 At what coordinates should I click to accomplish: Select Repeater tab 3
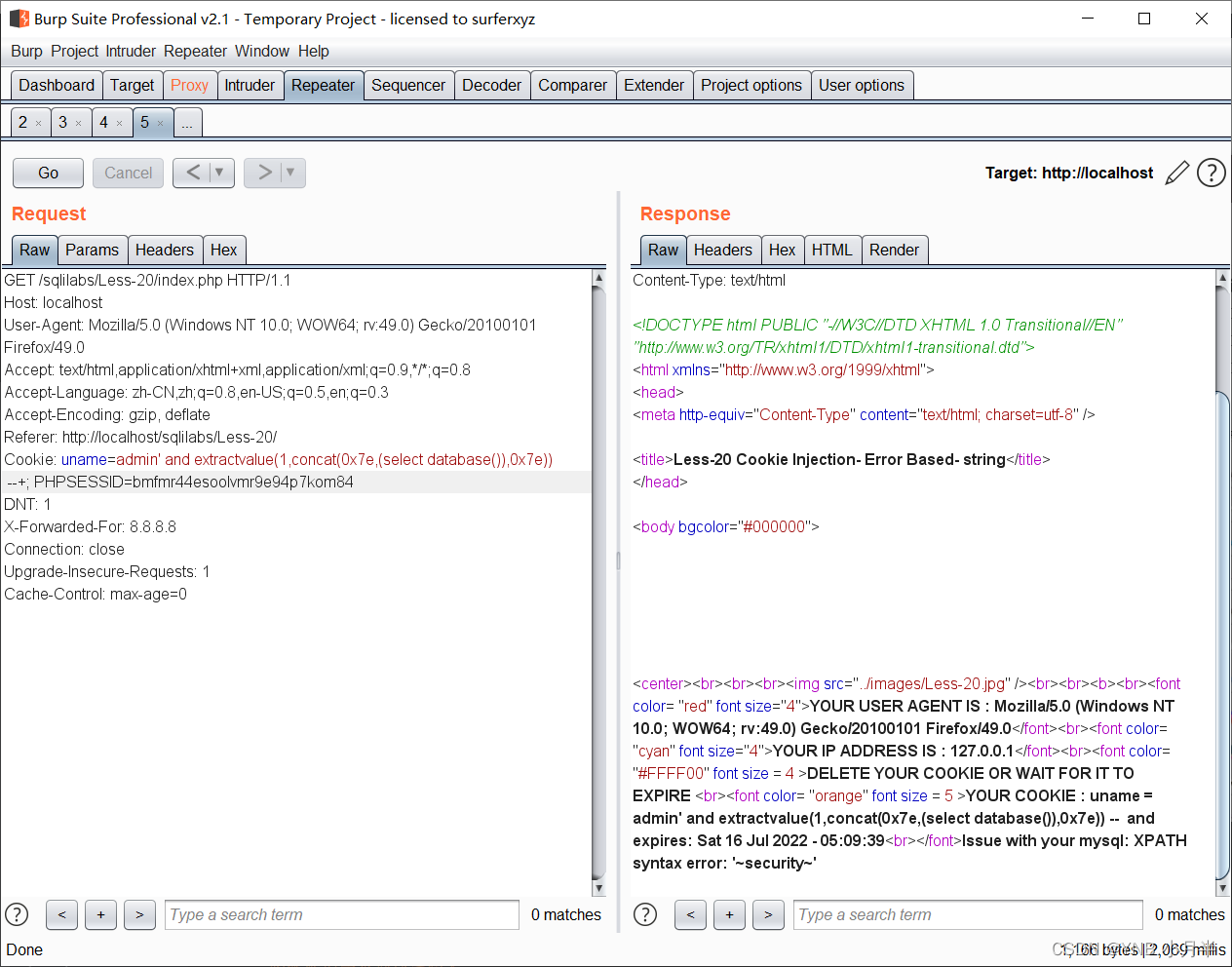pyautogui.click(x=63, y=122)
